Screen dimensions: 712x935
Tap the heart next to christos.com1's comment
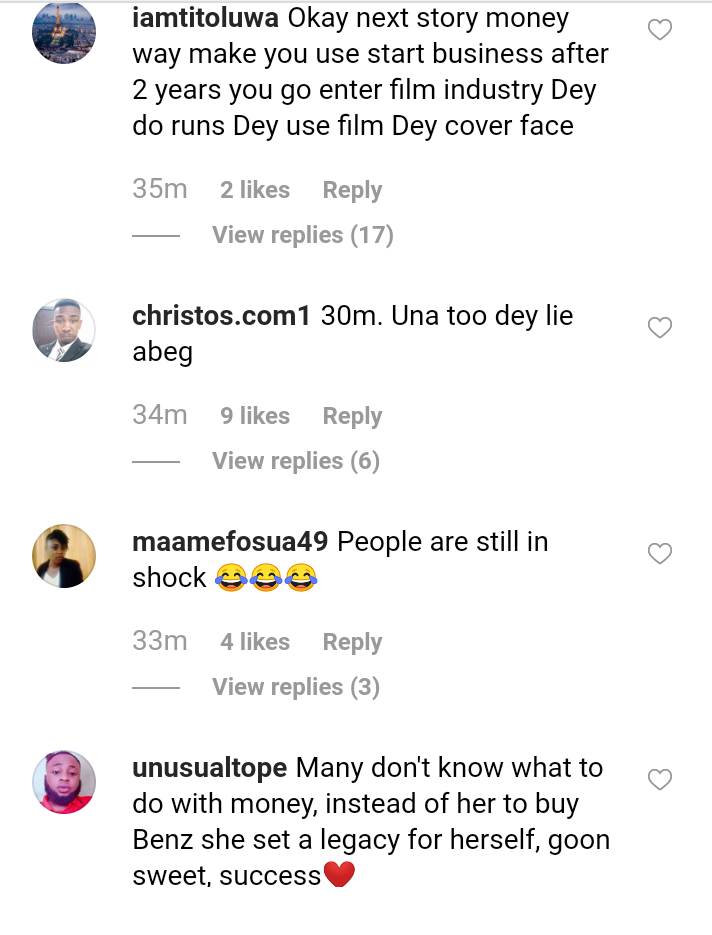coord(660,327)
